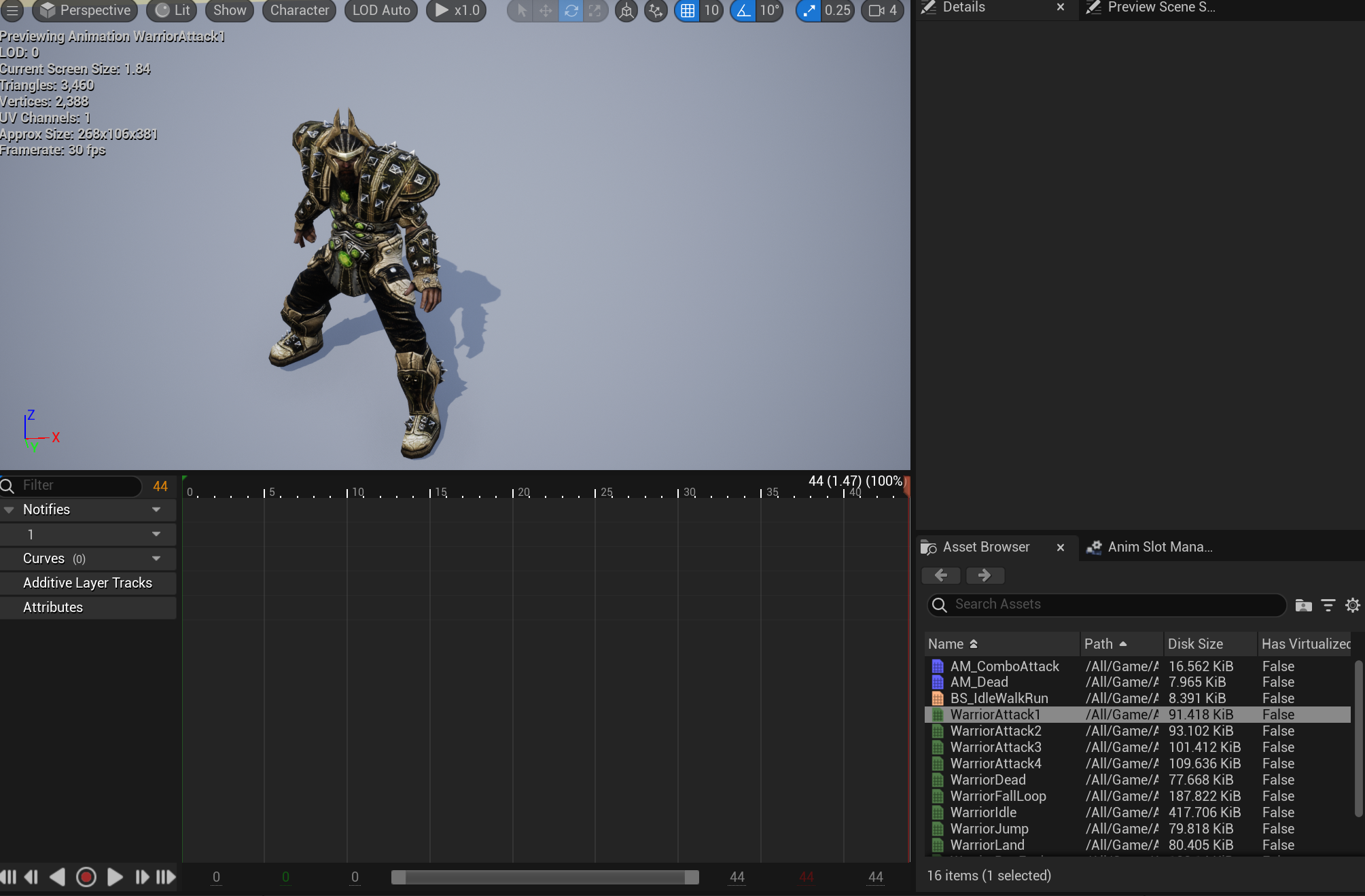
Task: Sort assets by Disk Size column header
Action: pos(1210,644)
